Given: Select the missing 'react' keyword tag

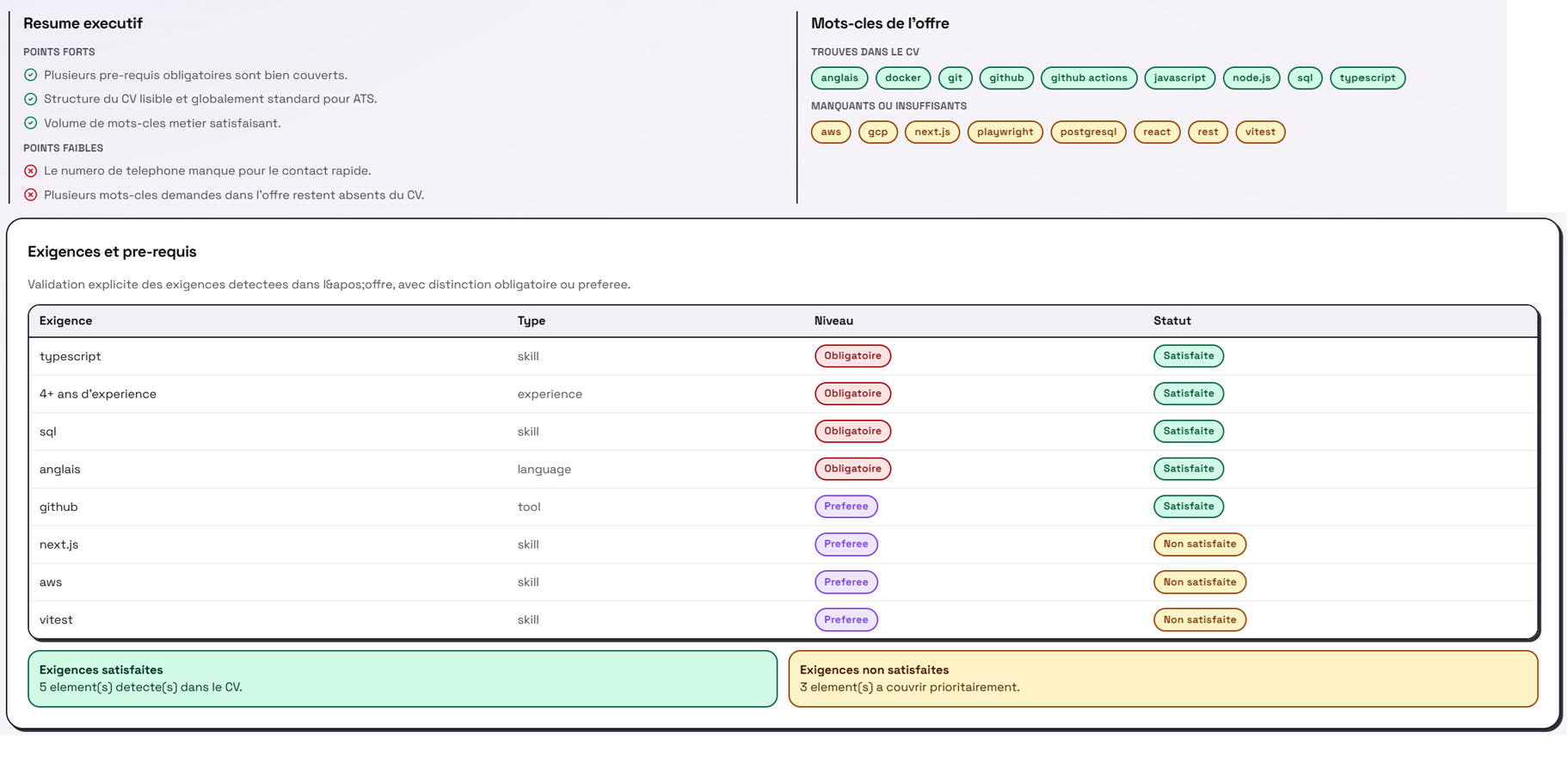Looking at the screenshot, I should click(x=1157, y=132).
